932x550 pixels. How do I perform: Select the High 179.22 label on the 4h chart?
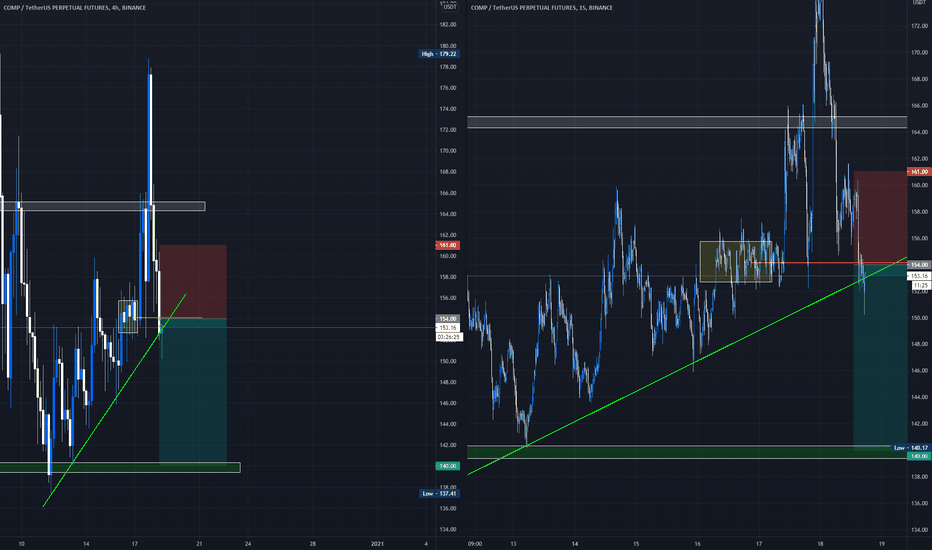point(439,54)
